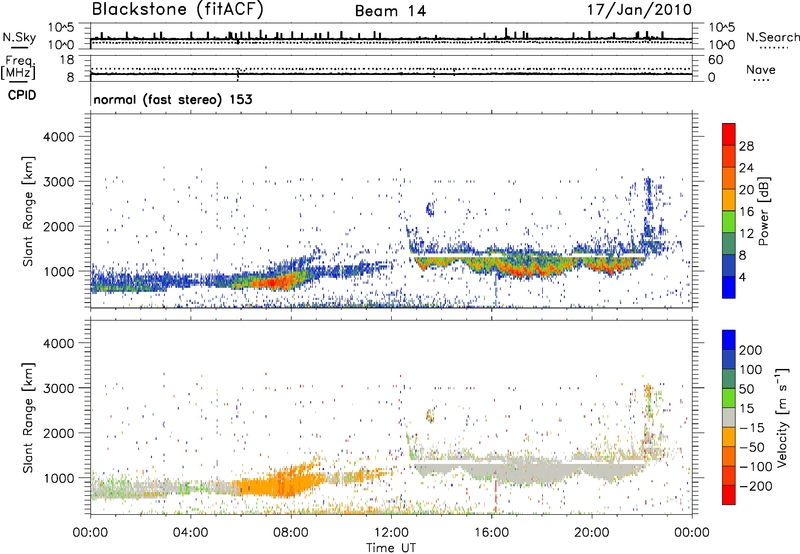The width and height of the screenshot is (800, 554).
Task: Click the "24" label on the power colorbar
Action: (x=746, y=168)
